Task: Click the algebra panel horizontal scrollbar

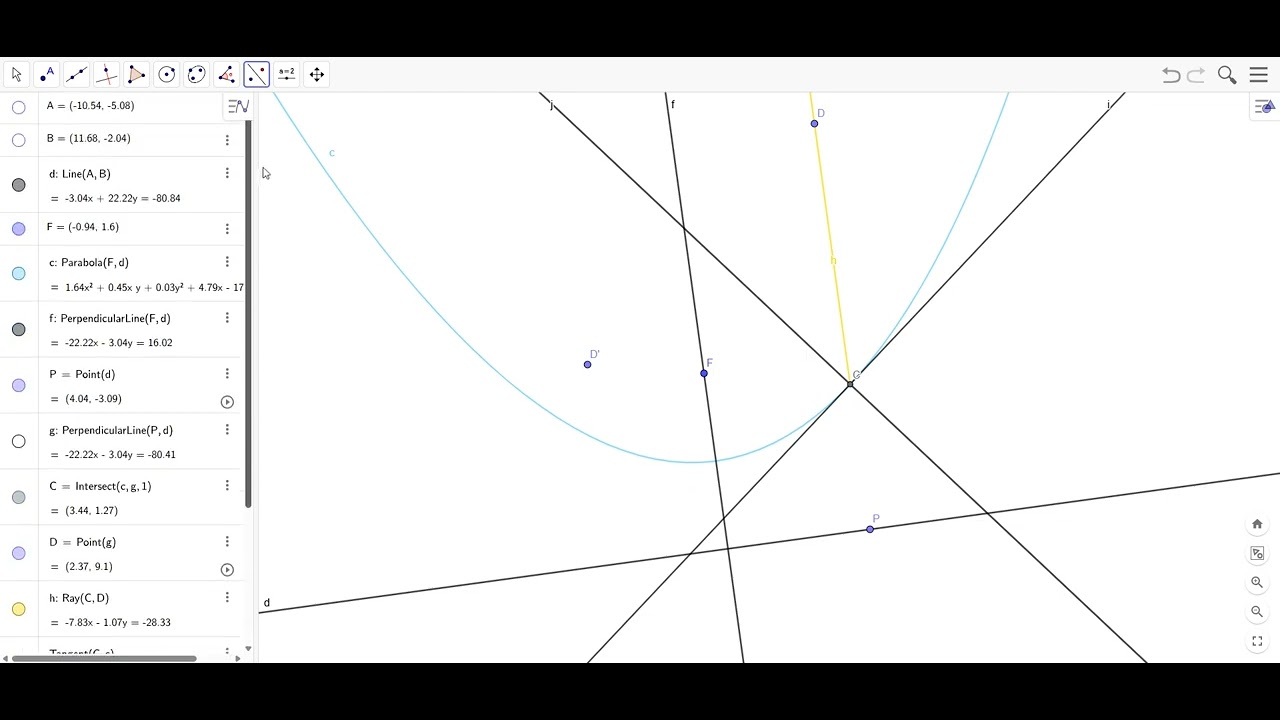Action: click(x=104, y=658)
